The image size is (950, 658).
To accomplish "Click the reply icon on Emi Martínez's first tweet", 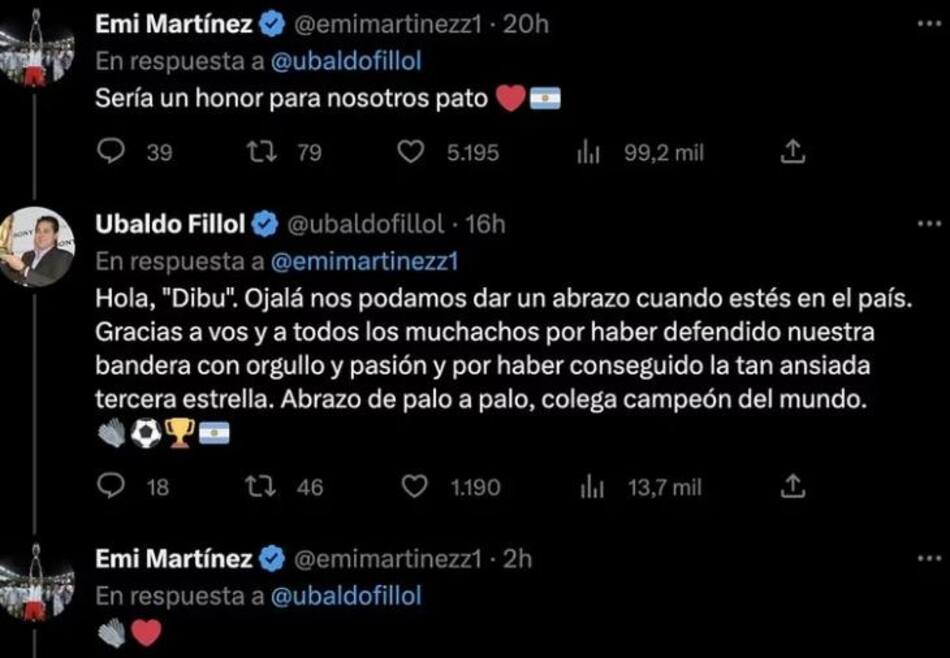I will (x=110, y=152).
